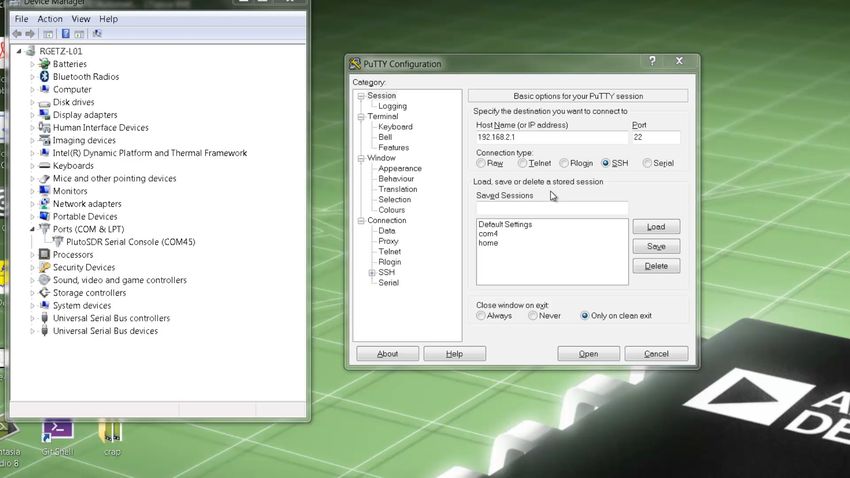This screenshot has height=478, width=850.
Task: Collapse the RGETZ-L01 root node
Action: pyautogui.click(x=19, y=51)
